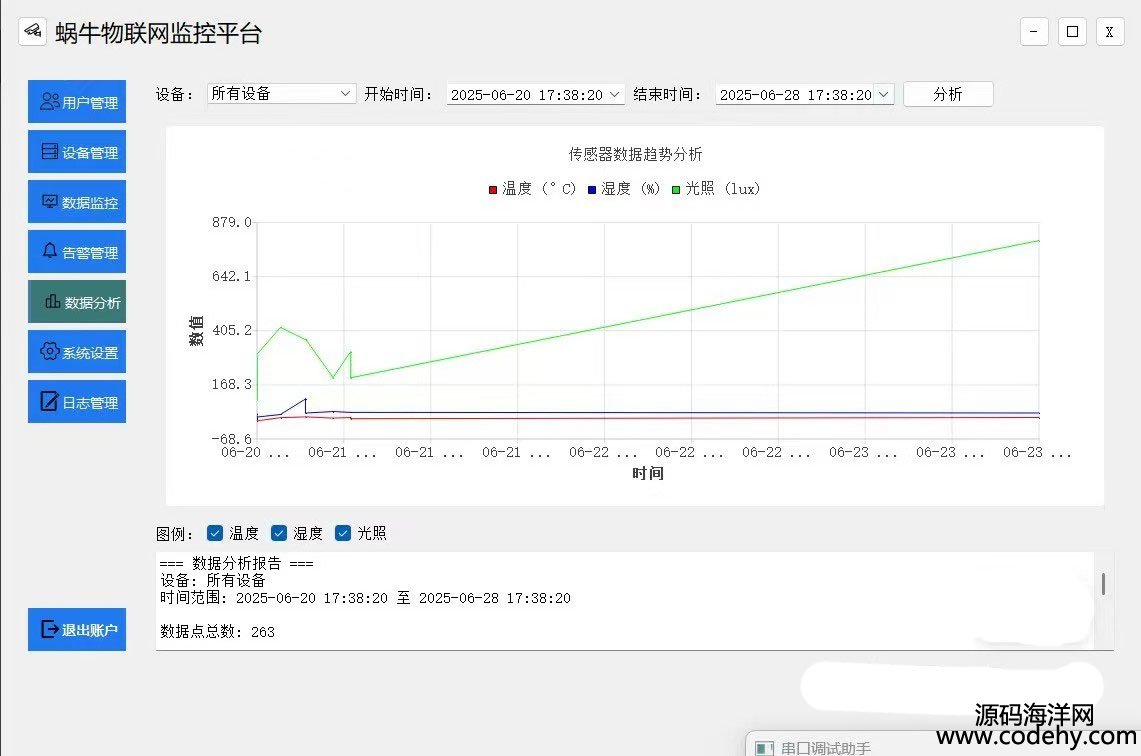Click the system settings gear icon
1141x756 pixels.
[49, 352]
